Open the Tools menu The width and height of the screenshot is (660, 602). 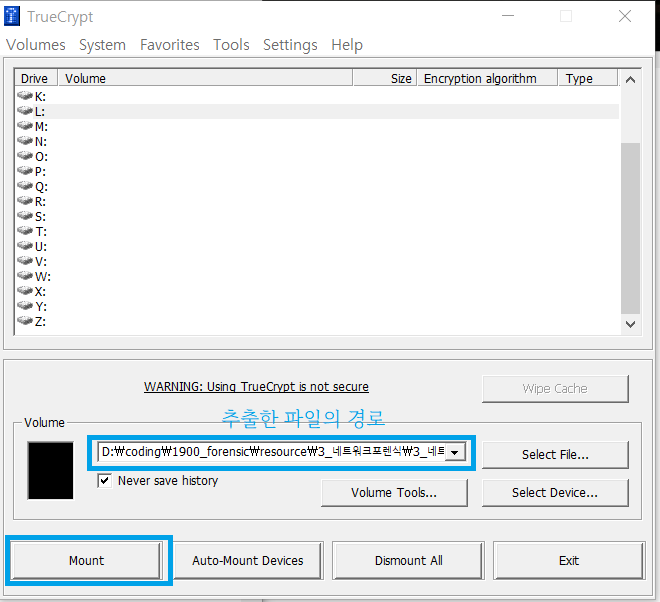[x=231, y=45]
